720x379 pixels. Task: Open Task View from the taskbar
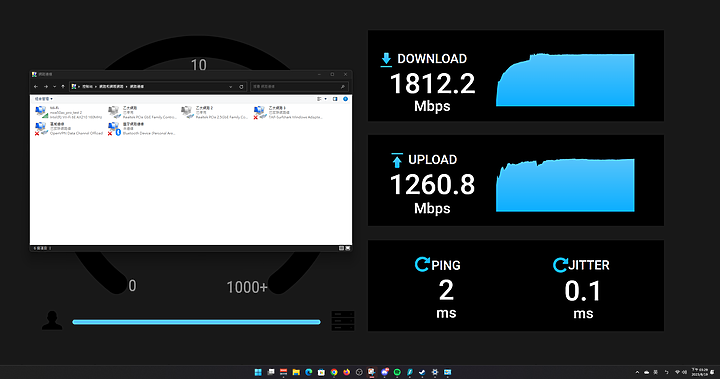pyautogui.click(x=271, y=372)
